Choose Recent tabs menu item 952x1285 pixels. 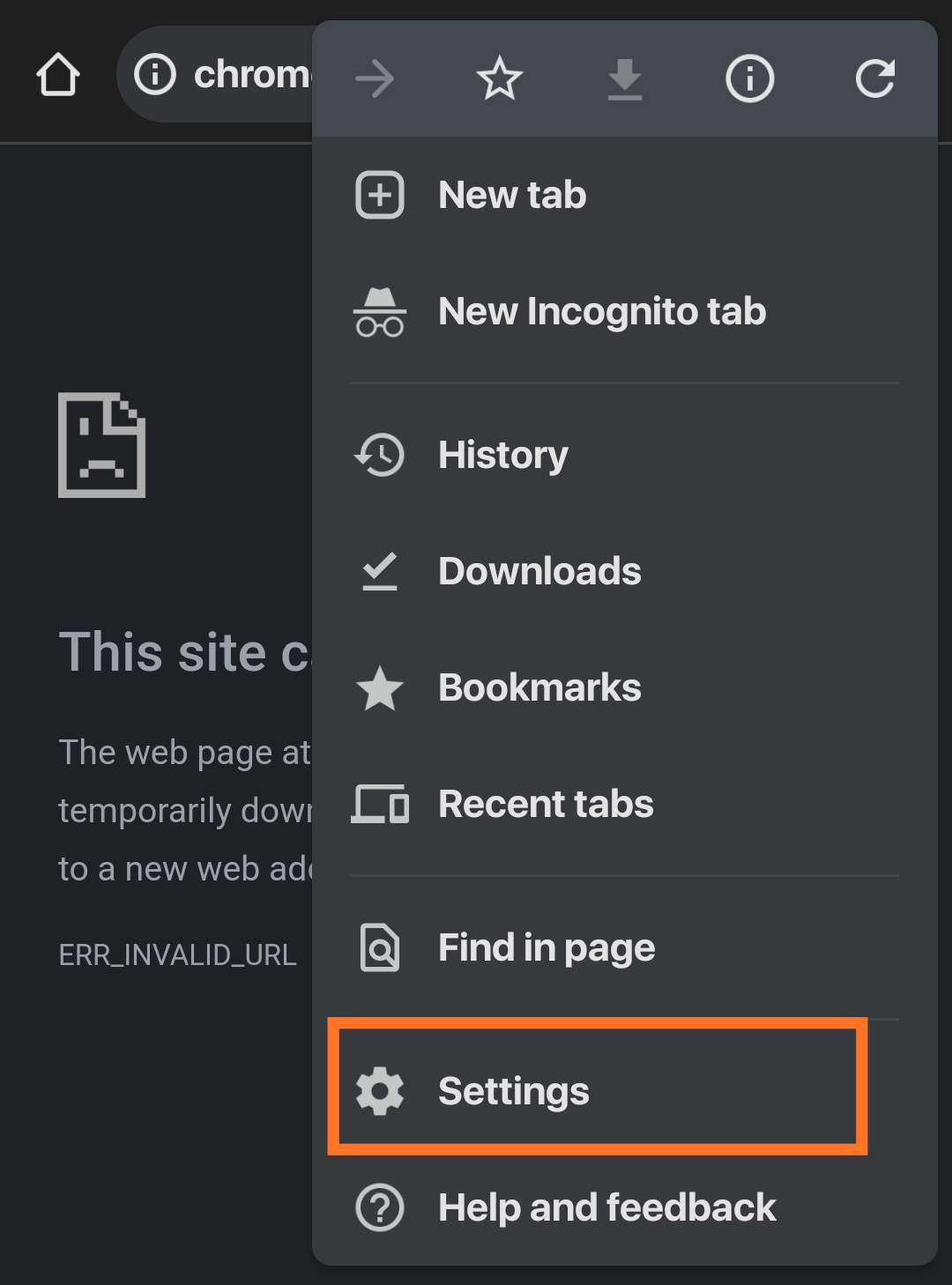(546, 804)
